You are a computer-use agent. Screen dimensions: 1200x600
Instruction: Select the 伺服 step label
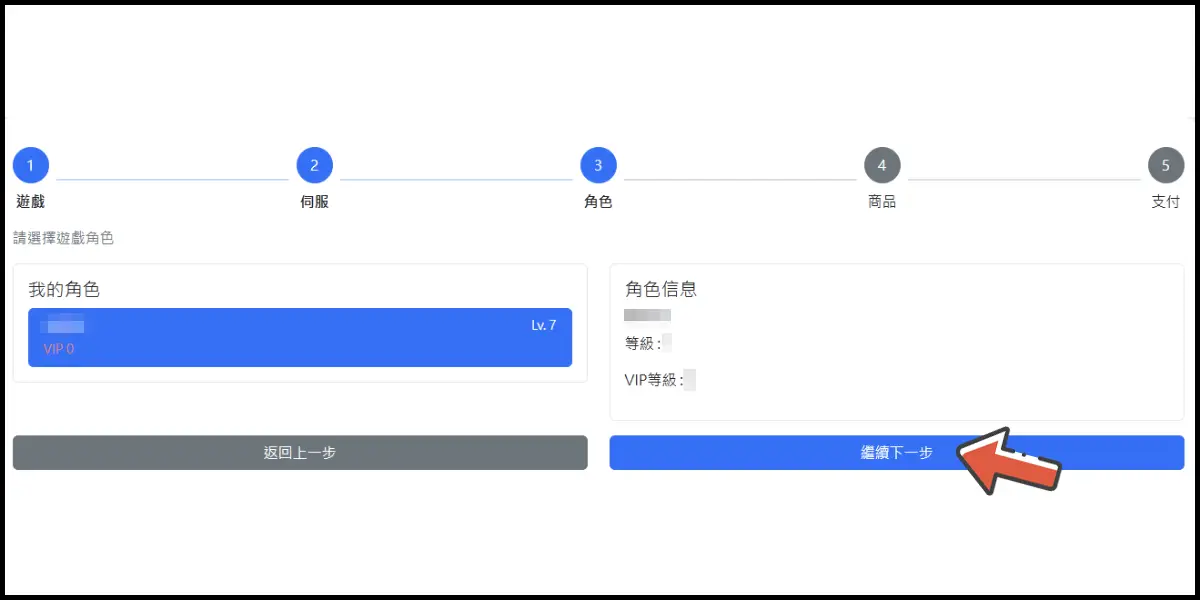[x=314, y=202]
